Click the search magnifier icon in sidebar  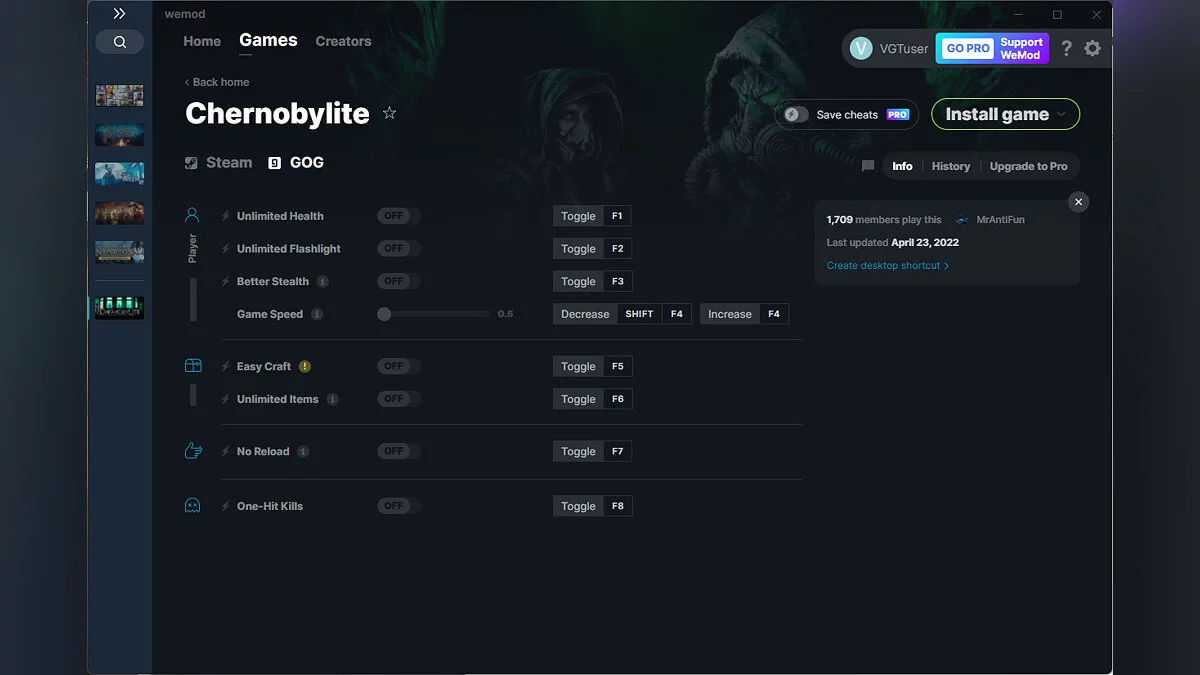click(120, 42)
